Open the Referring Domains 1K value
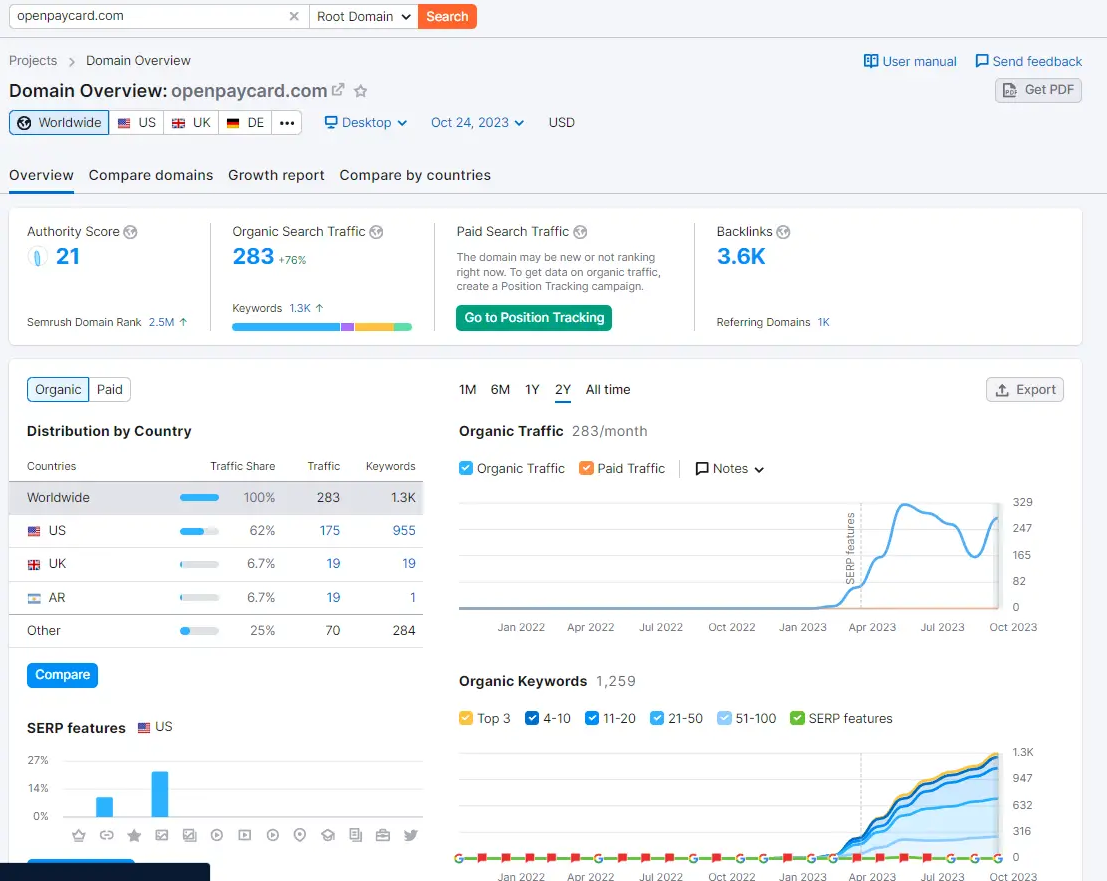The image size is (1107, 881). [823, 322]
